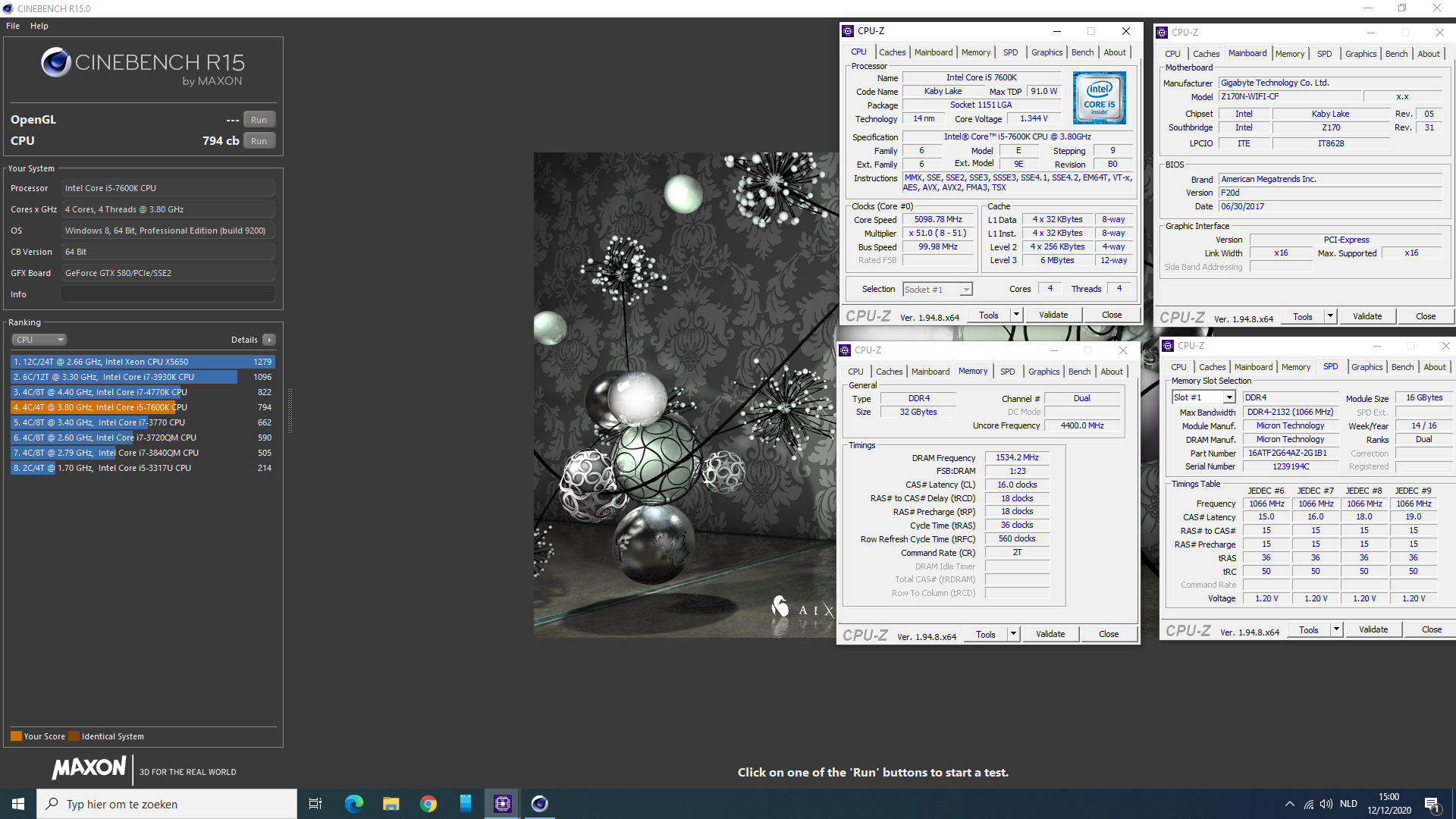Click the Intel Core i5 logo badge
This screenshot has width=1456, height=819.
(1100, 98)
